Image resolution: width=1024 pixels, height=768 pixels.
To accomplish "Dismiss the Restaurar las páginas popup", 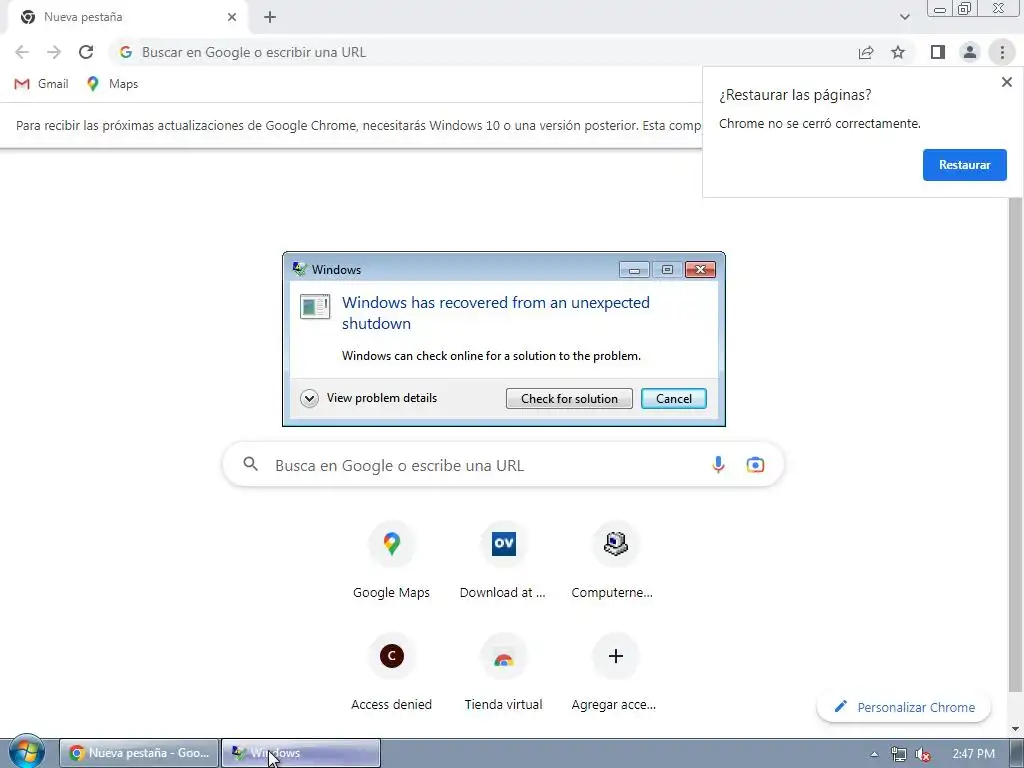I will (1006, 82).
